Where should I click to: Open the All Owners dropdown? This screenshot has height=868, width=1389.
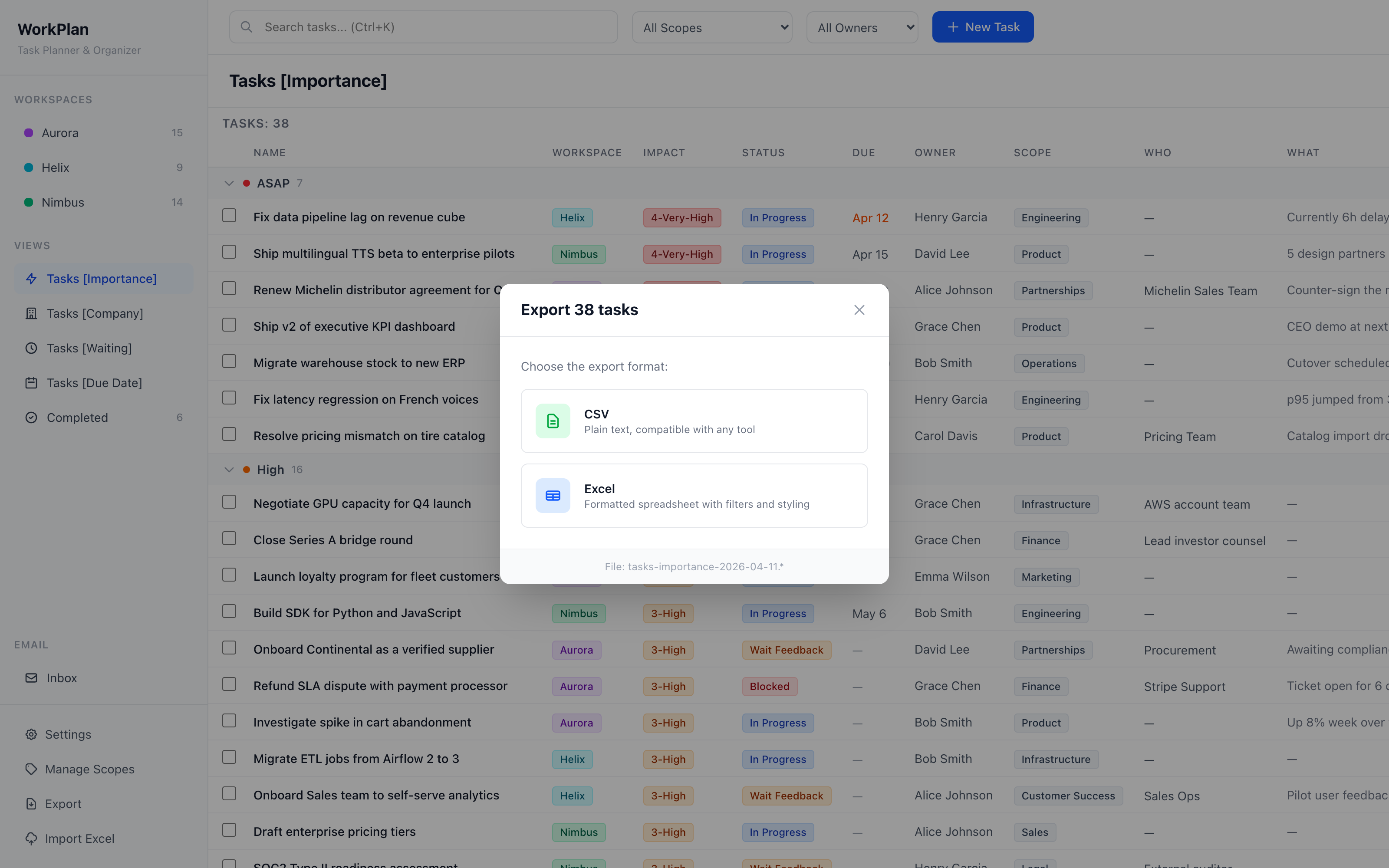(862, 27)
